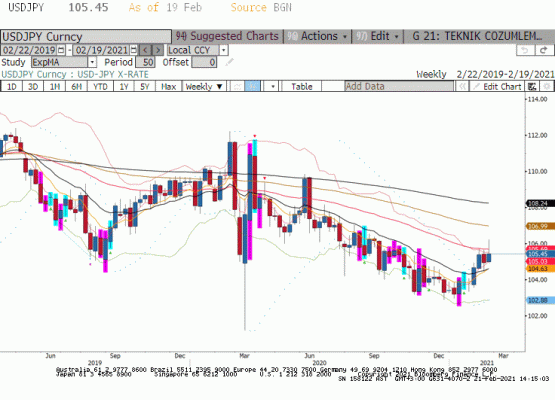
Task: Click the blue 105.45 last price label
Action: point(540,254)
